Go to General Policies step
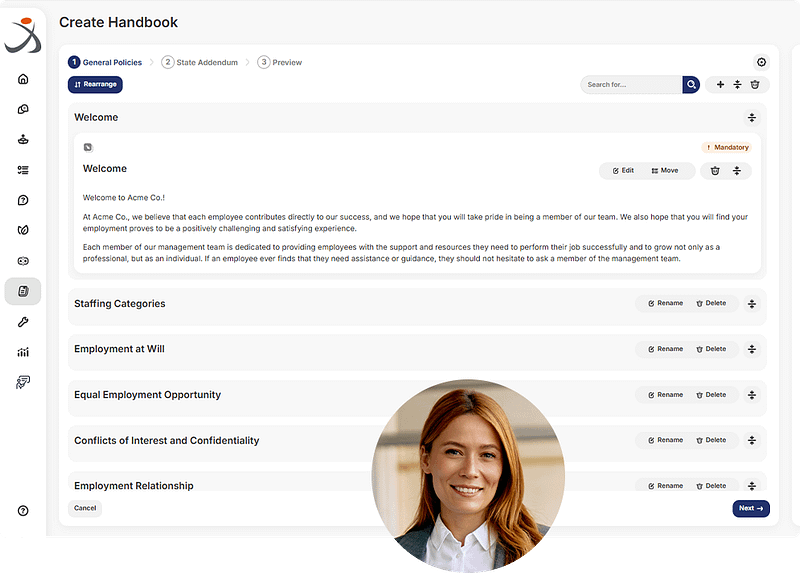Viewport: 800px width, 573px height. (x=105, y=62)
